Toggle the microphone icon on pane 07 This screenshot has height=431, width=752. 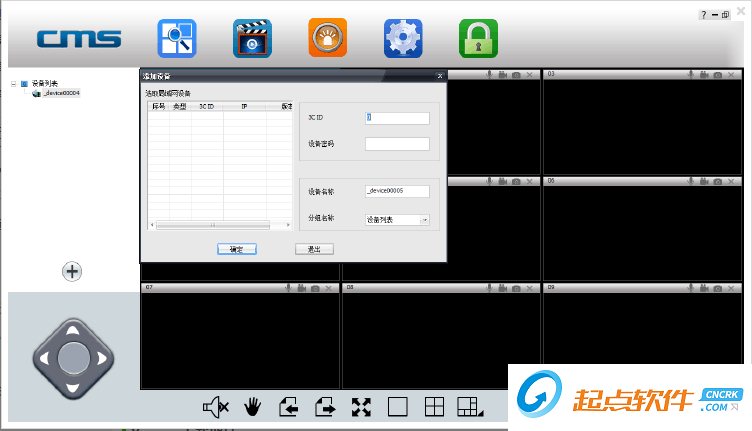(288, 288)
